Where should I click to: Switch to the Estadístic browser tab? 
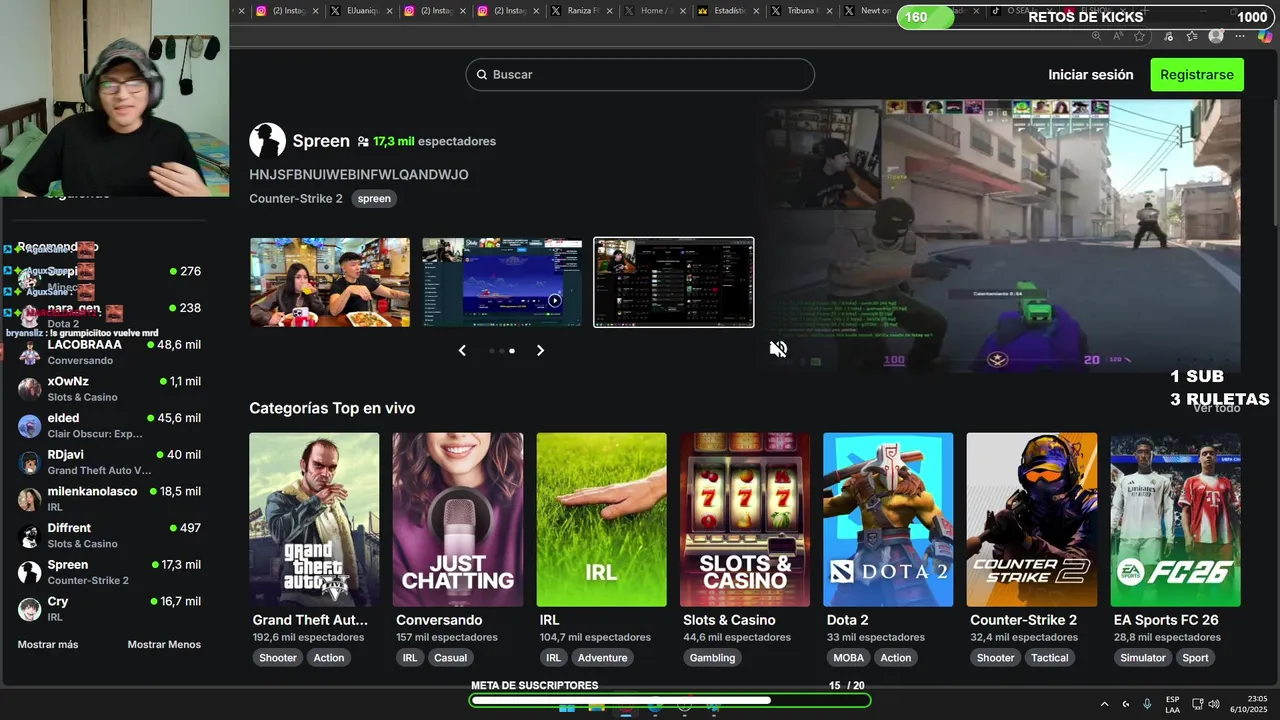(727, 11)
